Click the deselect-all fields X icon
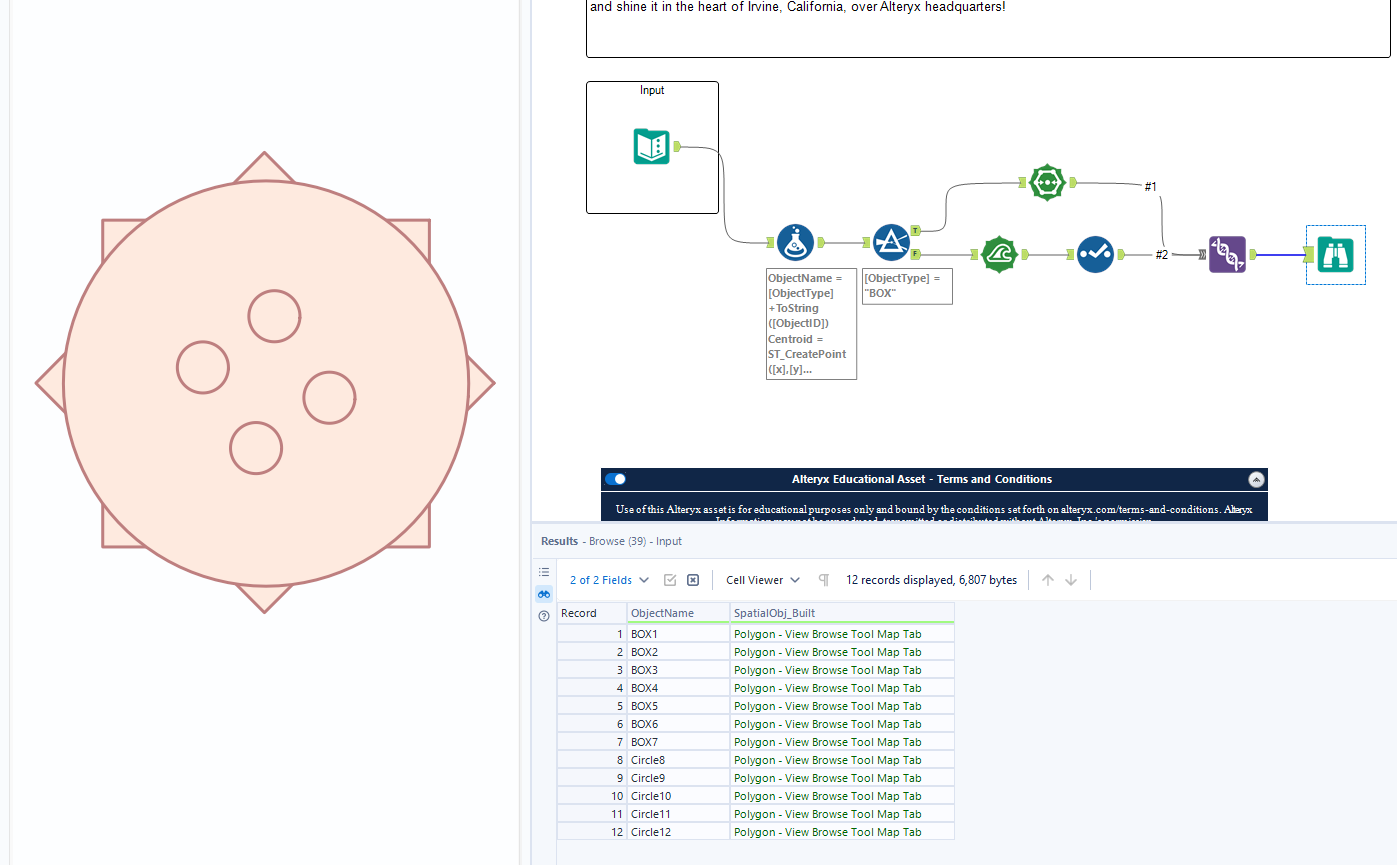 (693, 580)
